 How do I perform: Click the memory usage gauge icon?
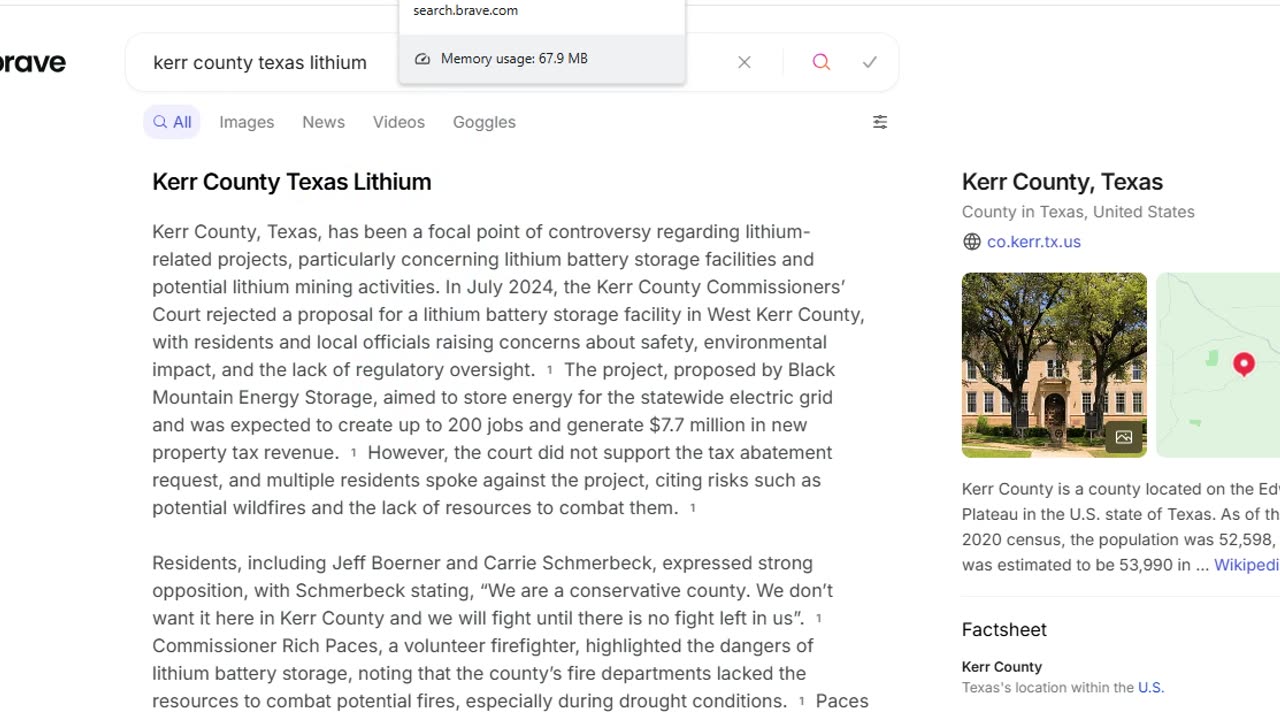pyautogui.click(x=423, y=59)
